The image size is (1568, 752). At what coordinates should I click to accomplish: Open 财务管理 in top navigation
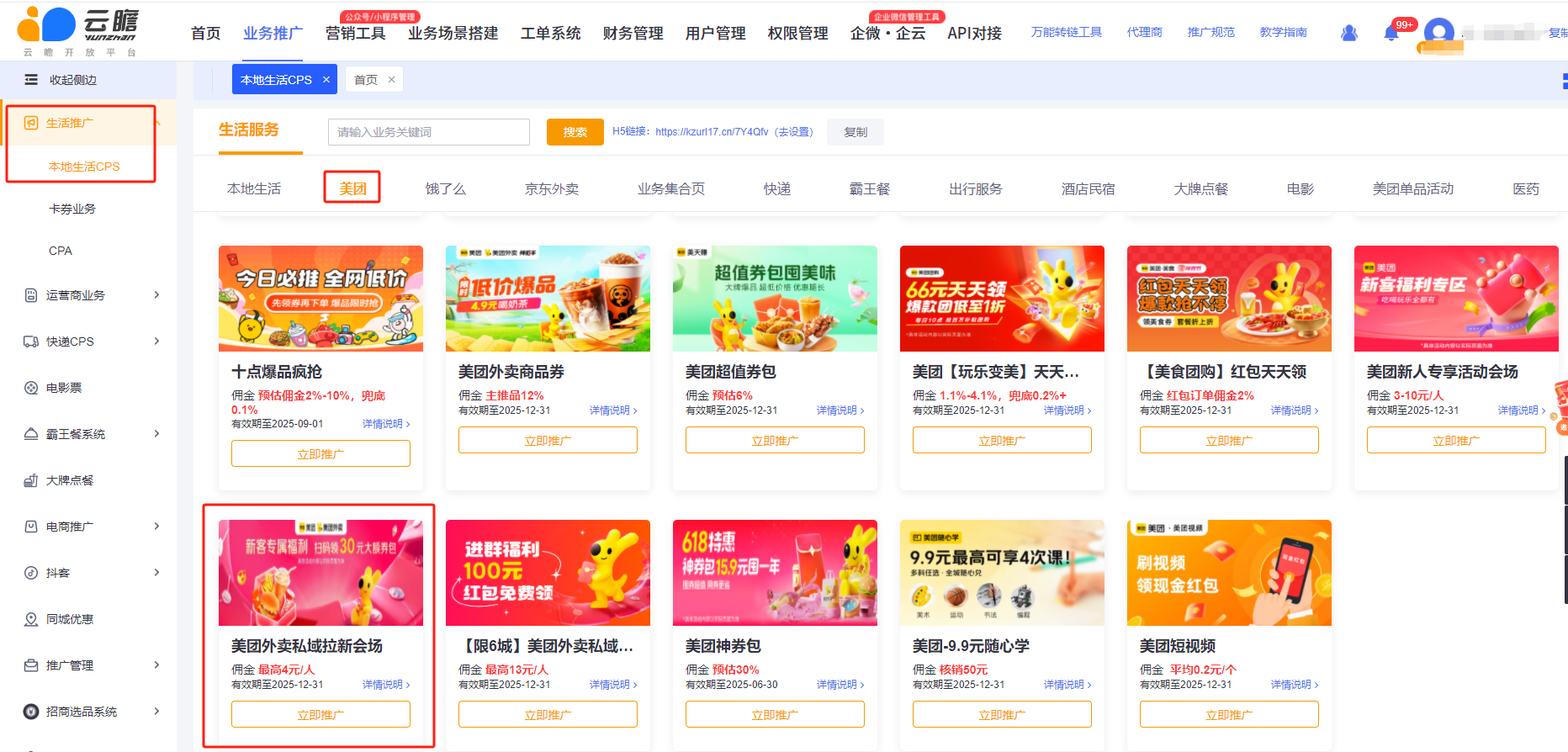[x=633, y=33]
